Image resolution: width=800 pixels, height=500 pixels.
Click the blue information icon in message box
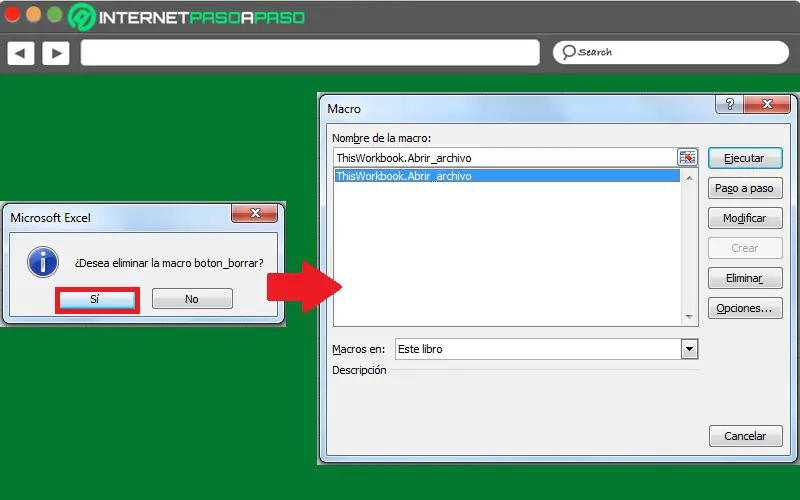(x=43, y=262)
